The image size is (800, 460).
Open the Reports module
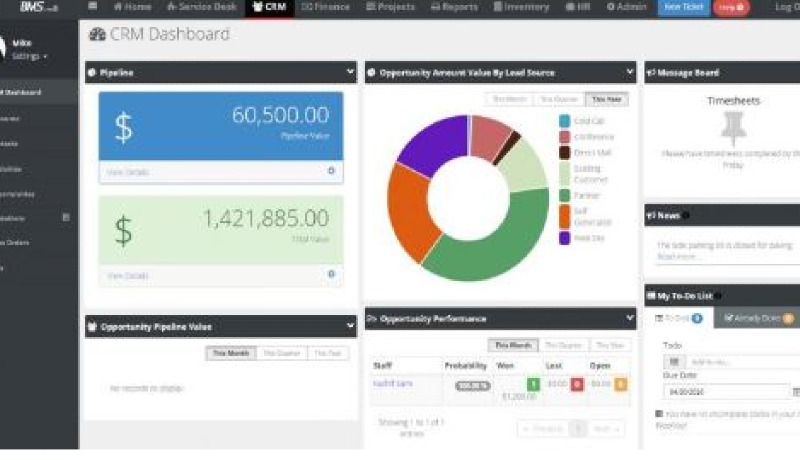coord(455,7)
